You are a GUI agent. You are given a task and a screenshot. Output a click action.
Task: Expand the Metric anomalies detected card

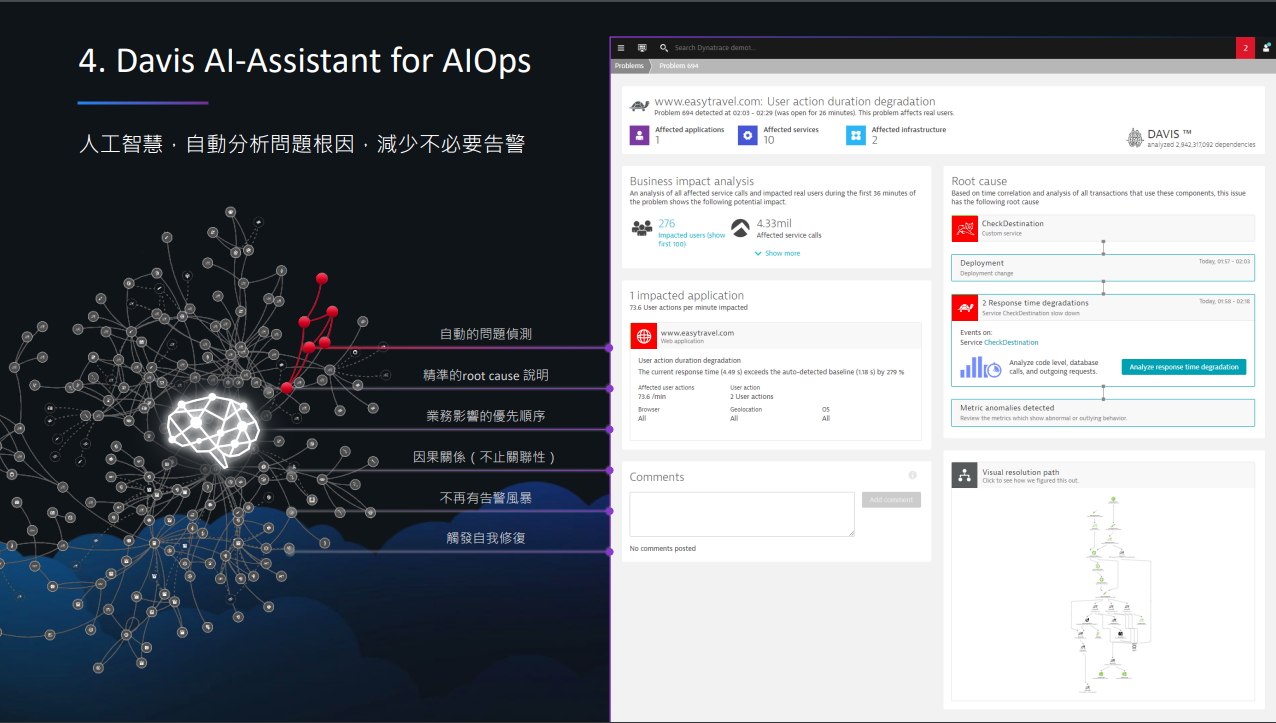[x=1102, y=413]
